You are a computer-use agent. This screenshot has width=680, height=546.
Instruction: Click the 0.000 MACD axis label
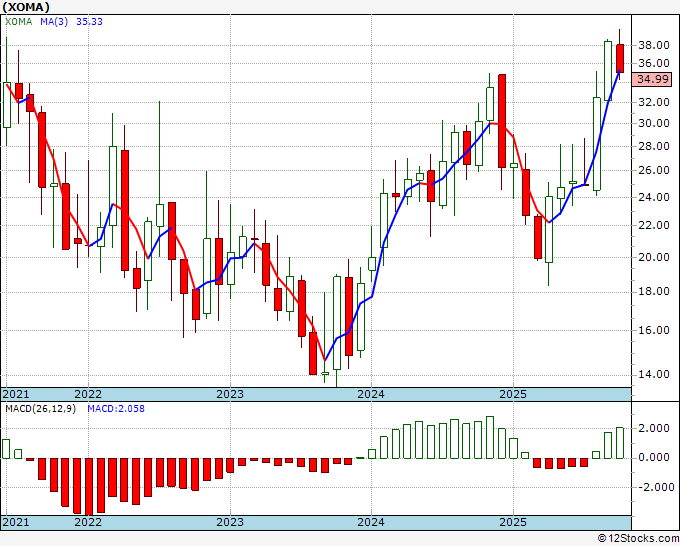[x=654, y=458]
